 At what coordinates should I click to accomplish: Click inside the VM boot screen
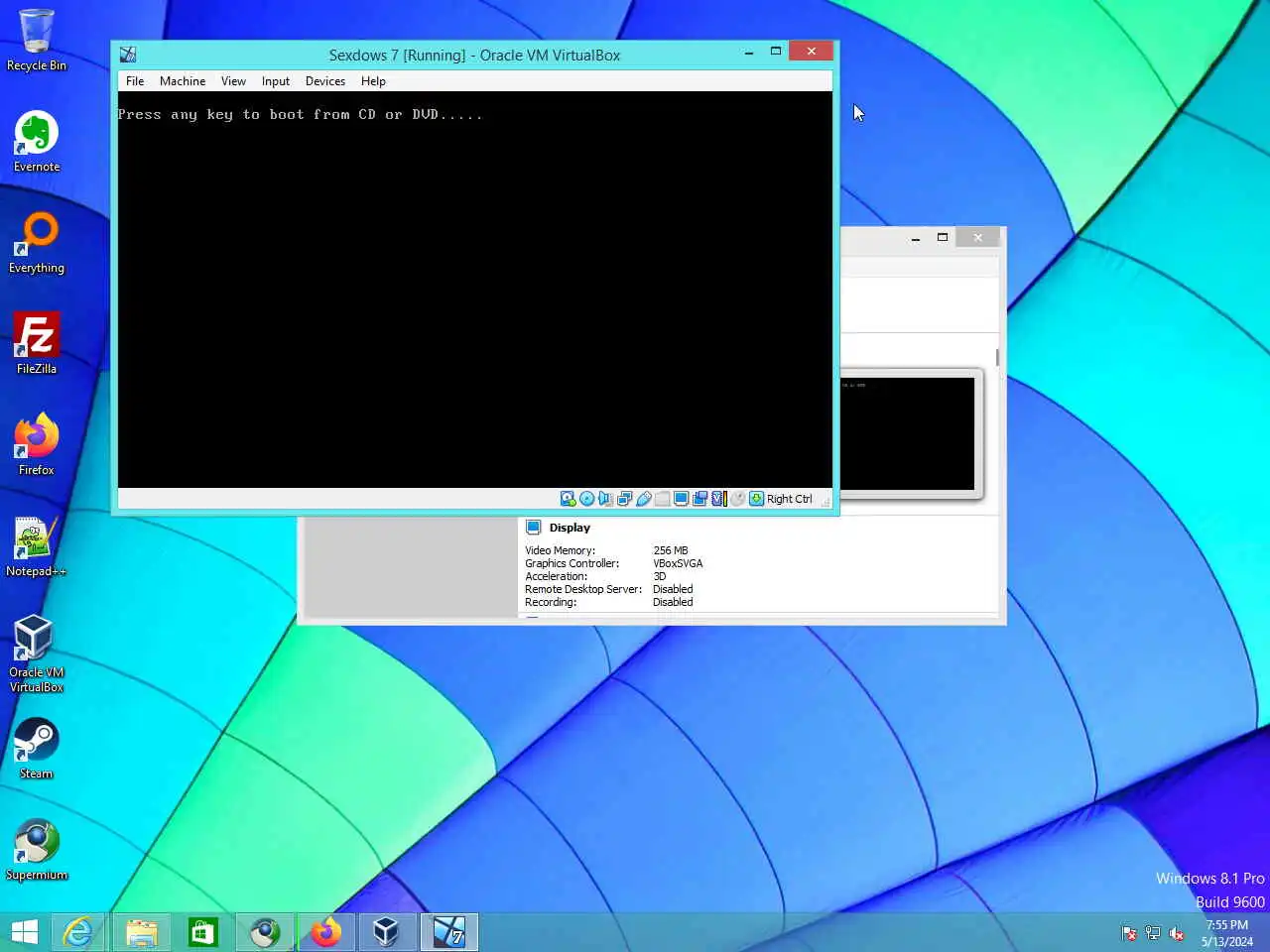click(474, 290)
